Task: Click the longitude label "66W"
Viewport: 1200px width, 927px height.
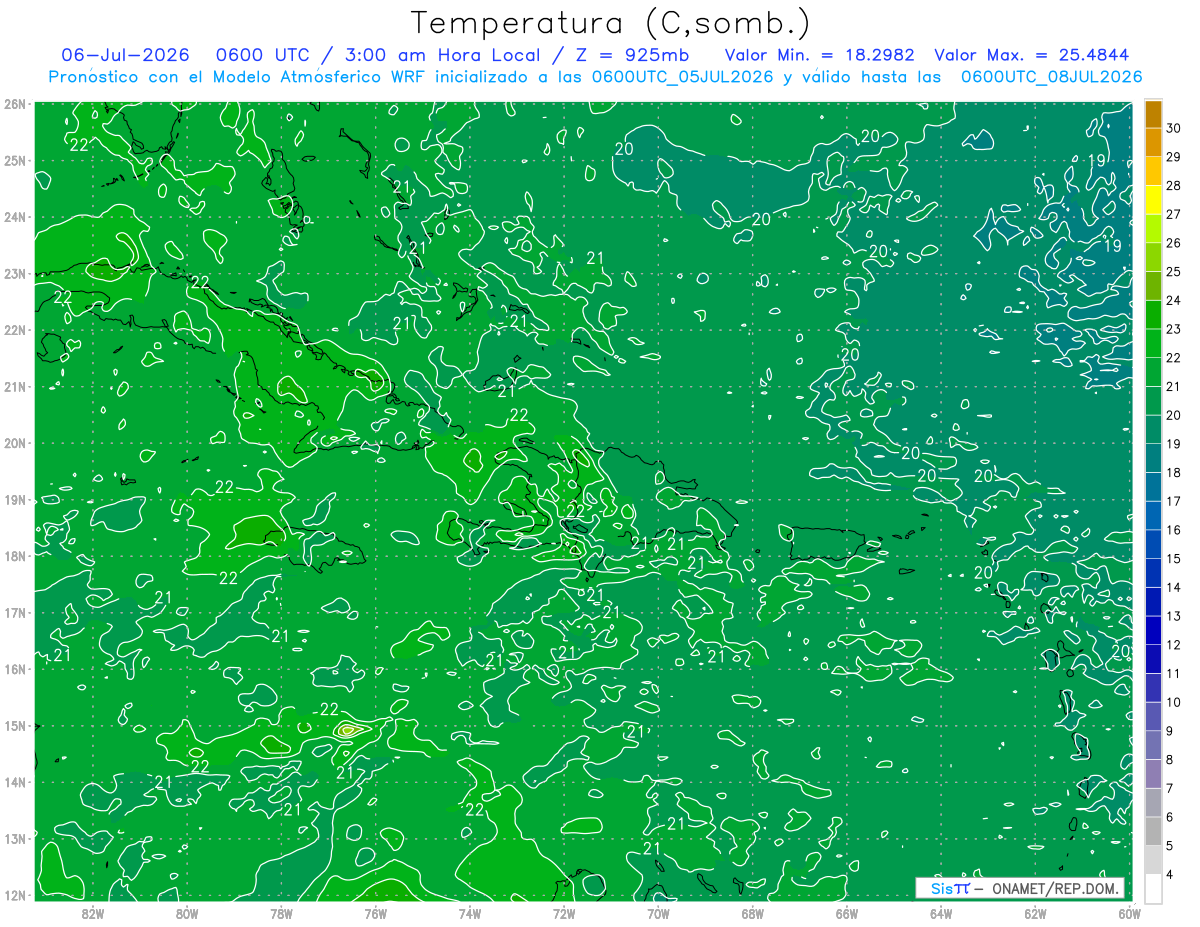Action: [x=847, y=913]
